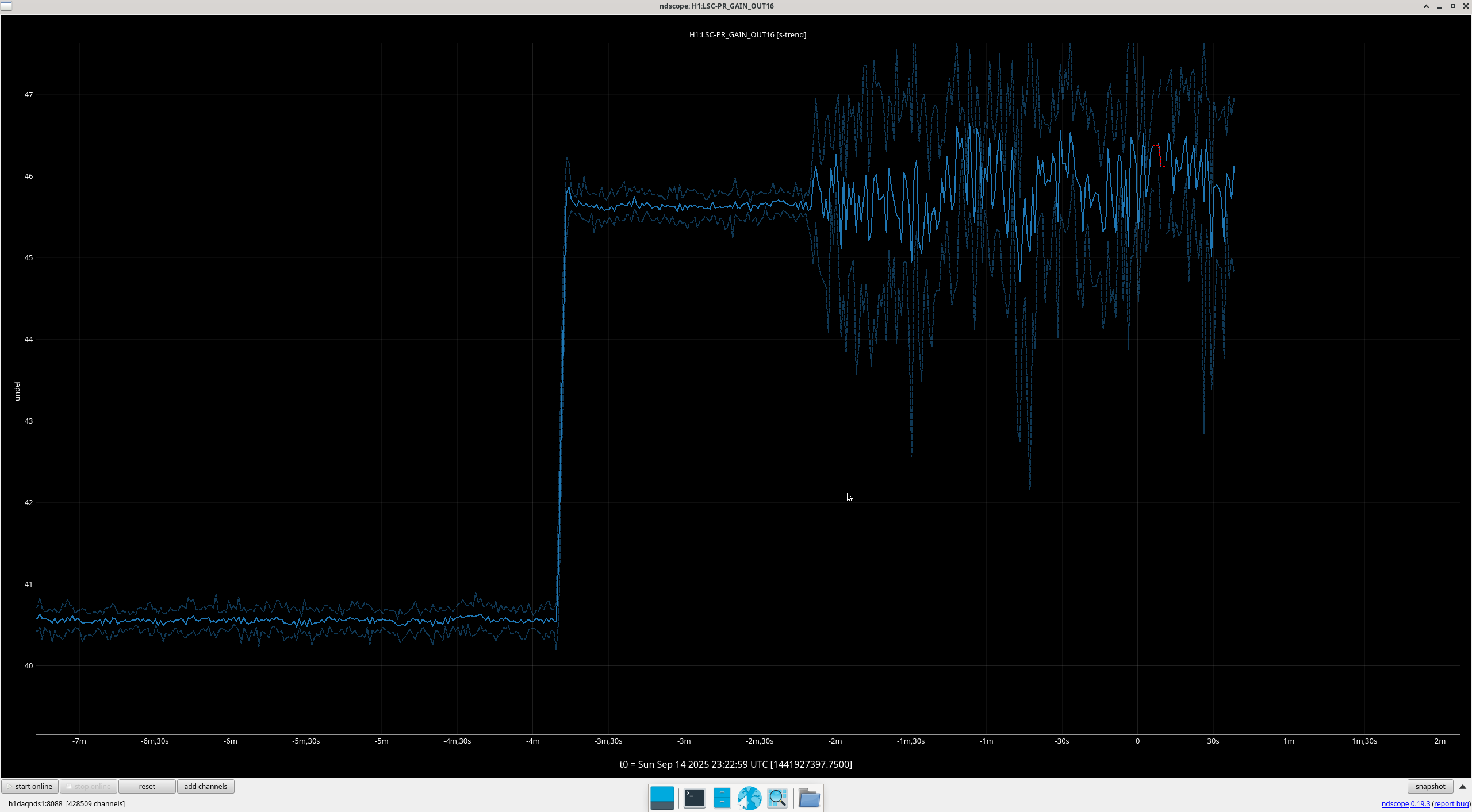Click the t0 time label below the plot

[735, 764]
